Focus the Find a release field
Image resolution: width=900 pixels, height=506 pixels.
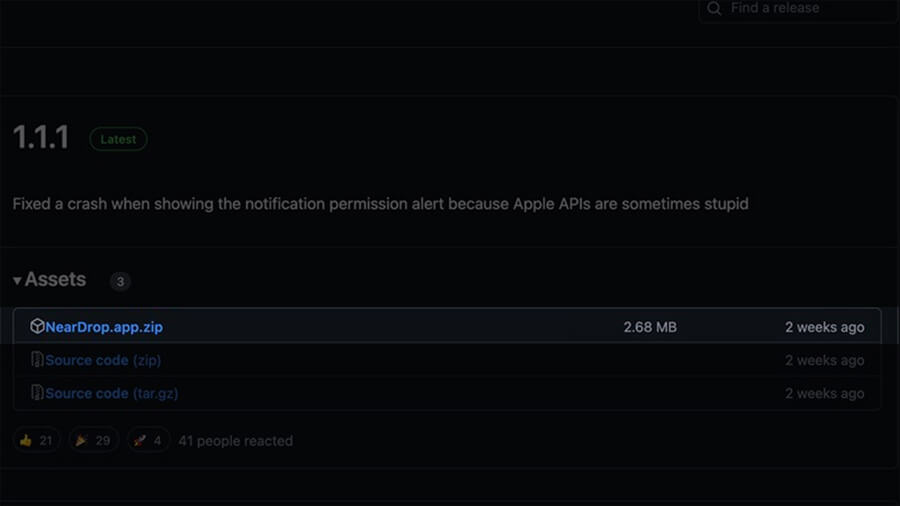(x=800, y=8)
